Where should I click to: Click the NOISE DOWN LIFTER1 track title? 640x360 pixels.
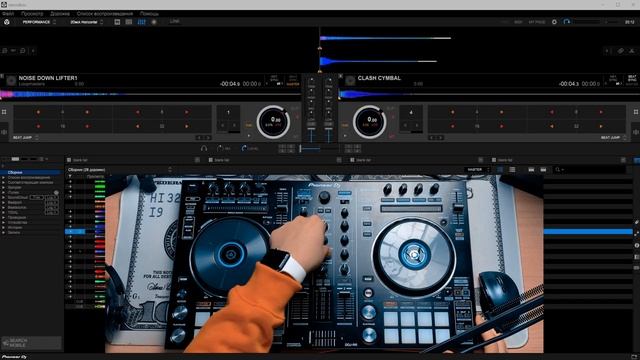pos(48,78)
